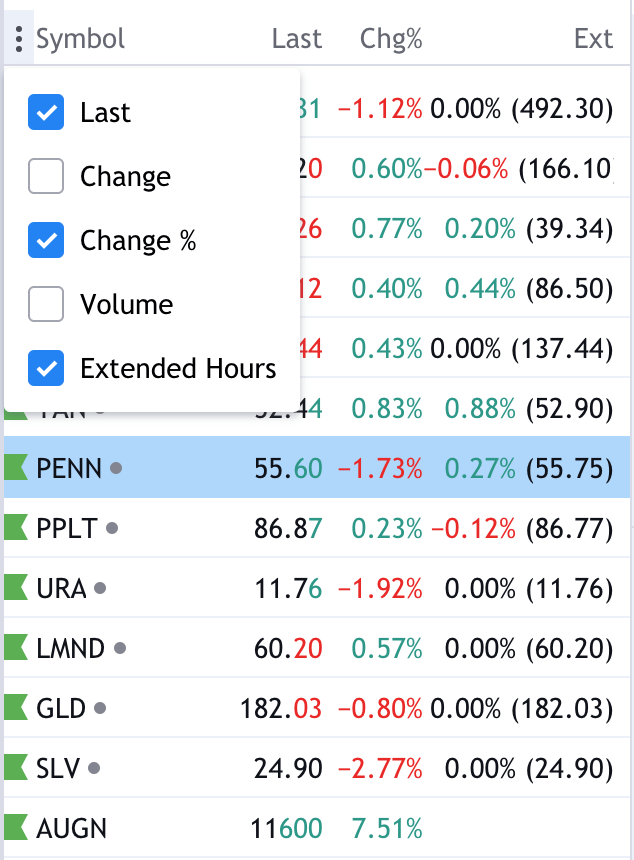Sort by the Chg% column header
634x860 pixels.
pos(391,39)
